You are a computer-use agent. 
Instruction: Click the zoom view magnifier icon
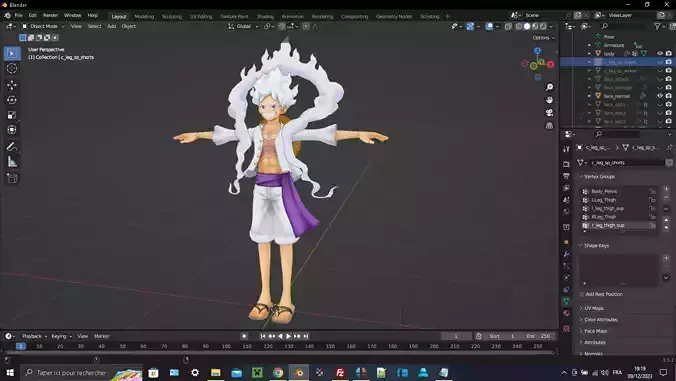coord(549,87)
